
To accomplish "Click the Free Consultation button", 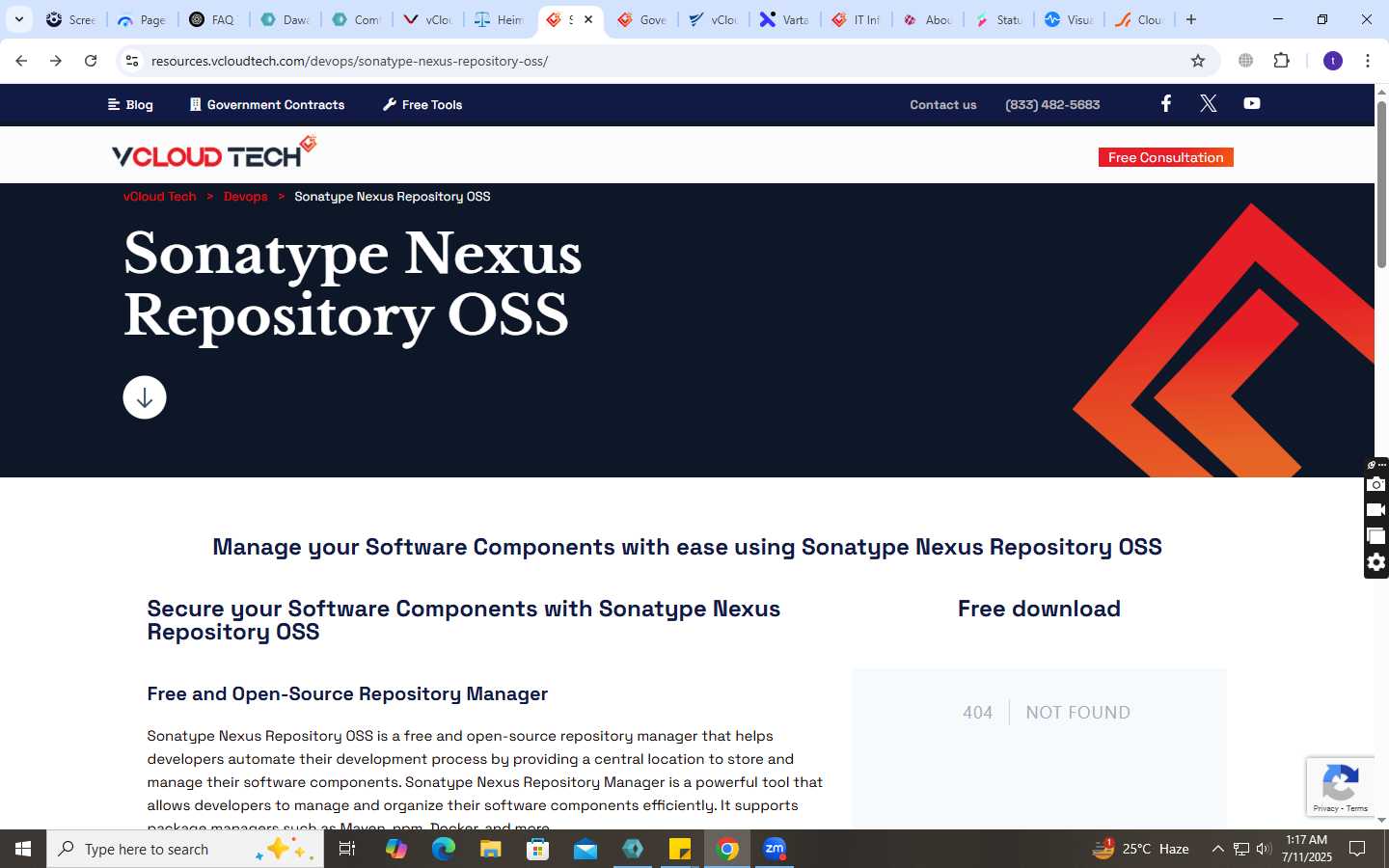I will (1165, 157).
